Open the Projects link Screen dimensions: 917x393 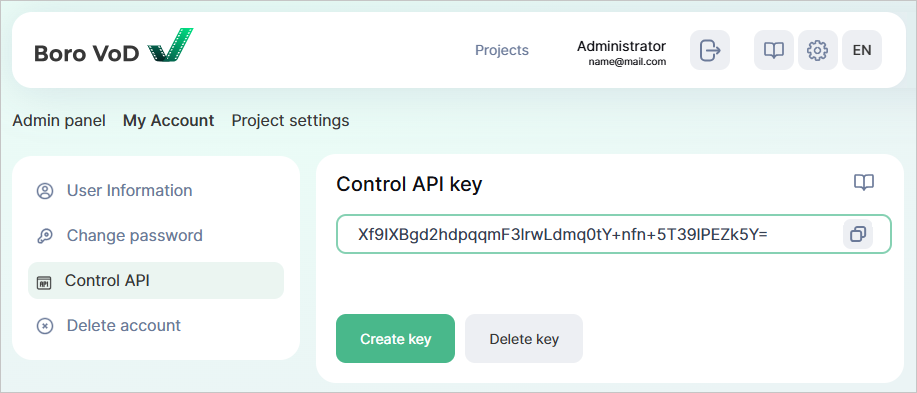coord(502,50)
